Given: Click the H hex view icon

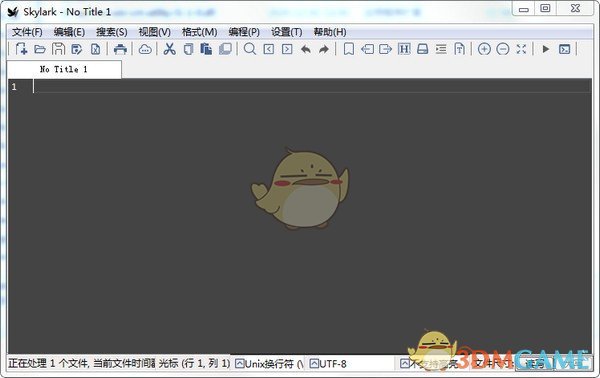Looking at the screenshot, I should coord(404,49).
